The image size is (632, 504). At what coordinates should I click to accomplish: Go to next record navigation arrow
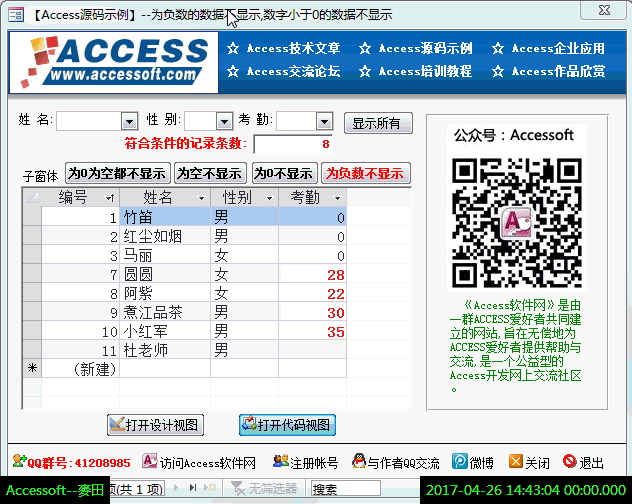pyautogui.click(x=176, y=488)
